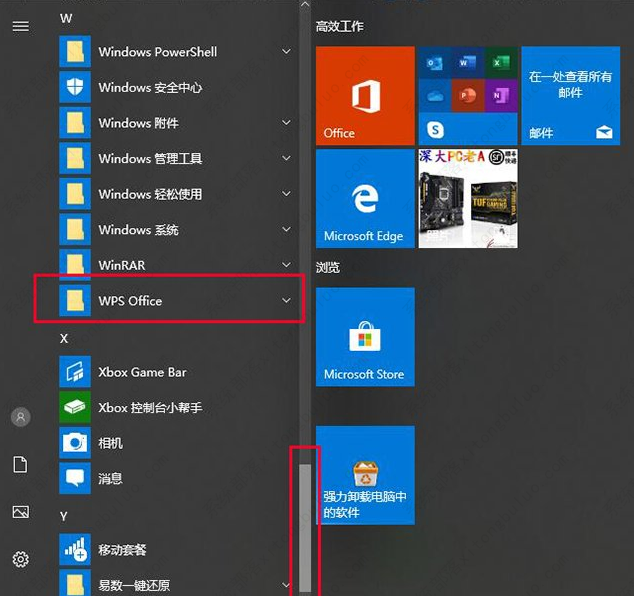Launch the Camera app (相机)

pos(110,443)
